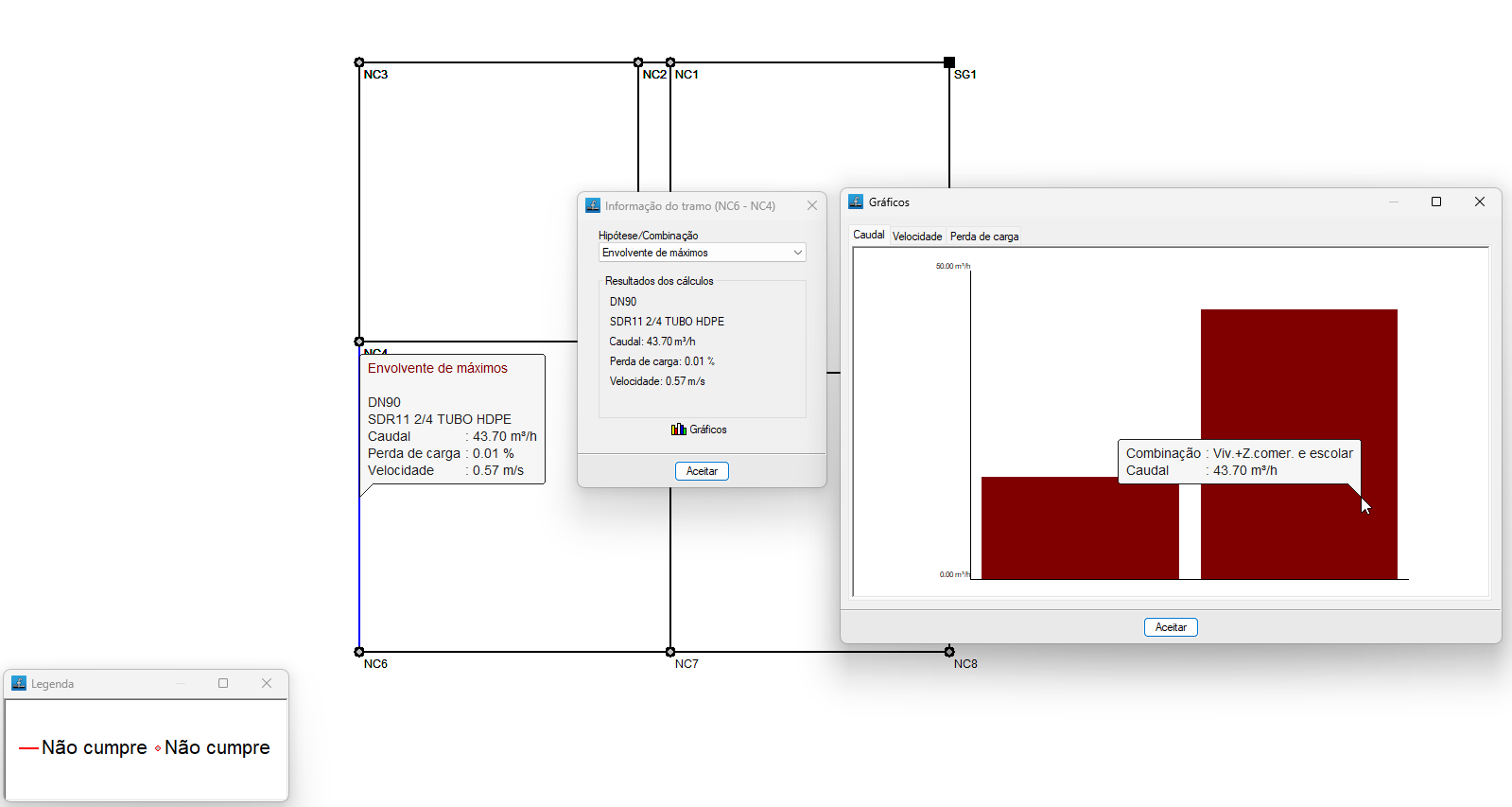This screenshot has height=807, width=1512.
Task: Click the Legenda window app icon
Action: [x=19, y=683]
